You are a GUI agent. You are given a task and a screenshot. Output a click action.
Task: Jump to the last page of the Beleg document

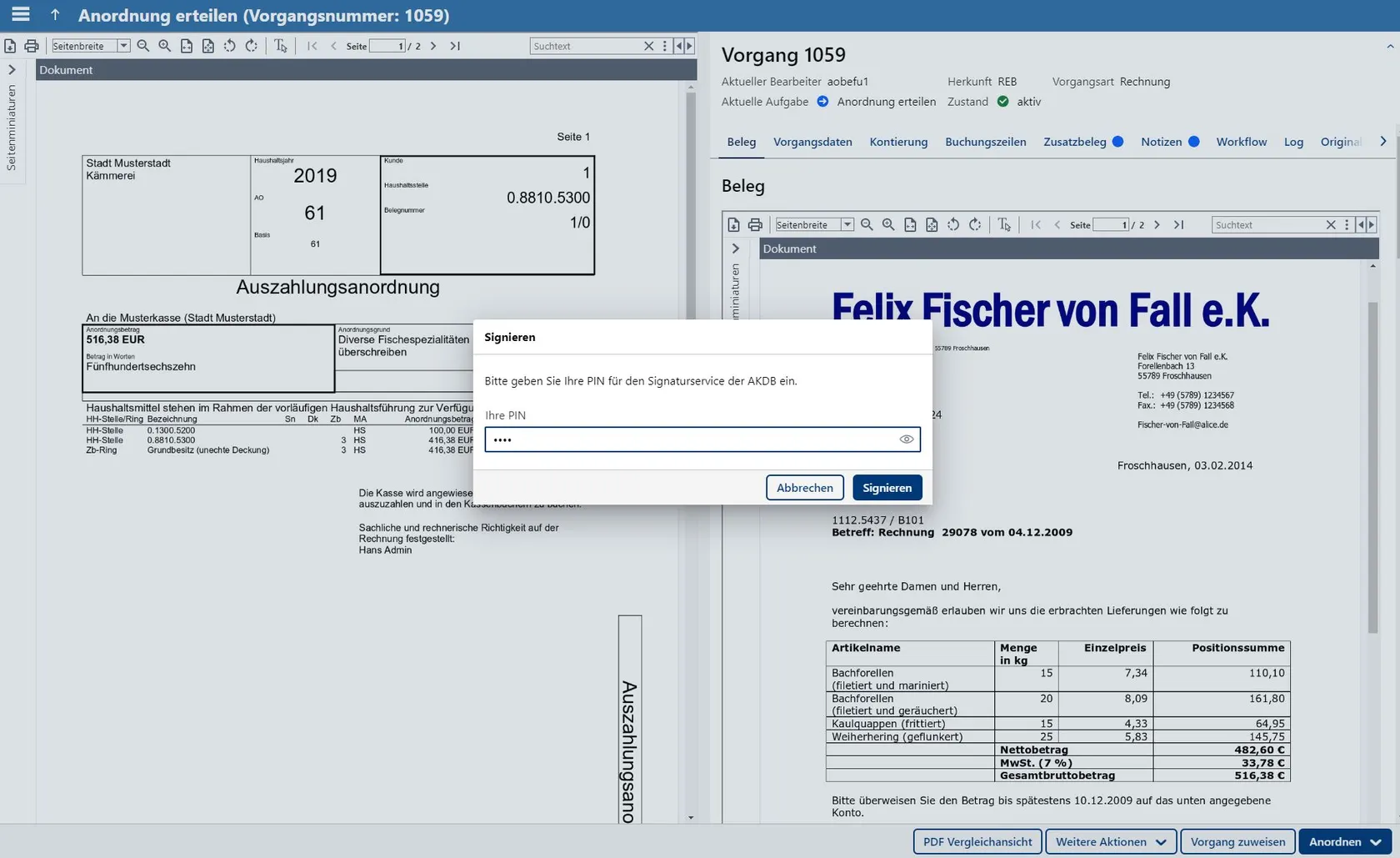(1178, 224)
